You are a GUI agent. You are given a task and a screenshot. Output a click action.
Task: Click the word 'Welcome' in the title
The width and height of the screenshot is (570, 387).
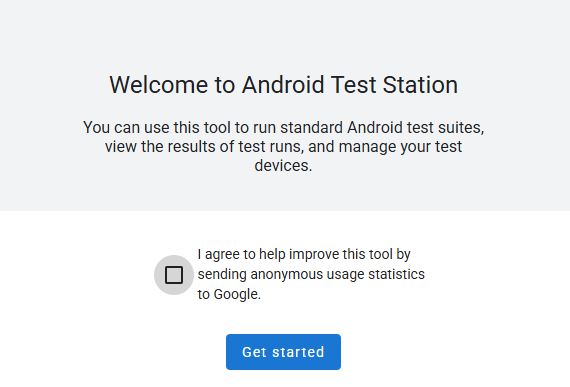(158, 85)
